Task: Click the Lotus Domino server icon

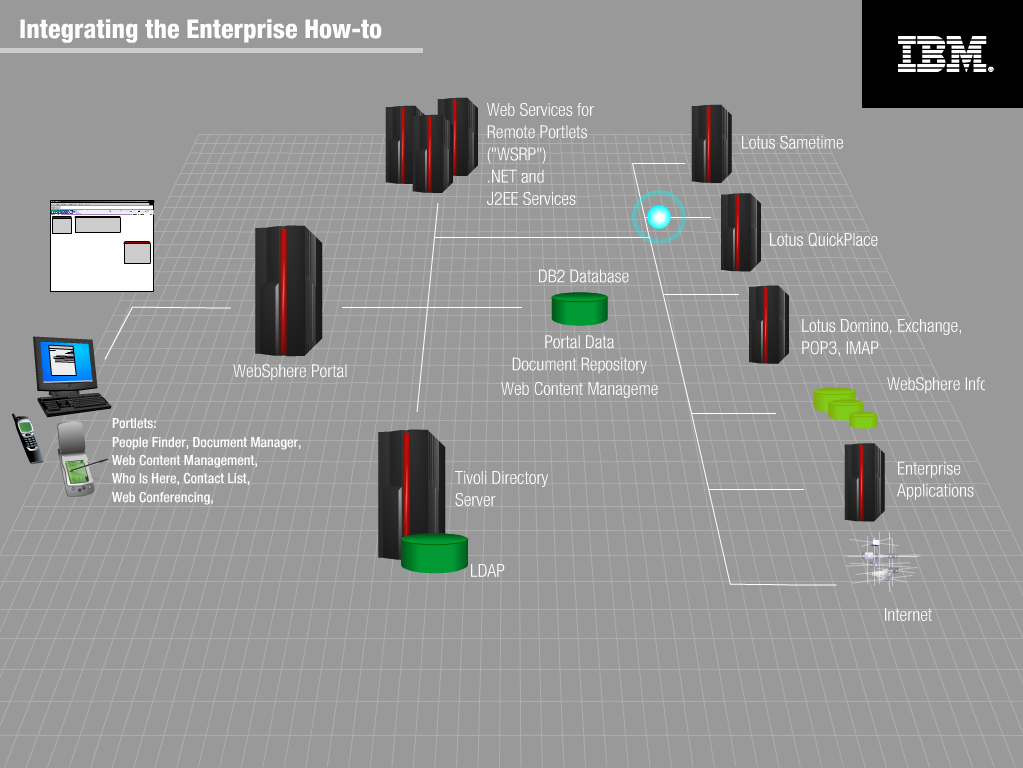Action: pos(769,324)
